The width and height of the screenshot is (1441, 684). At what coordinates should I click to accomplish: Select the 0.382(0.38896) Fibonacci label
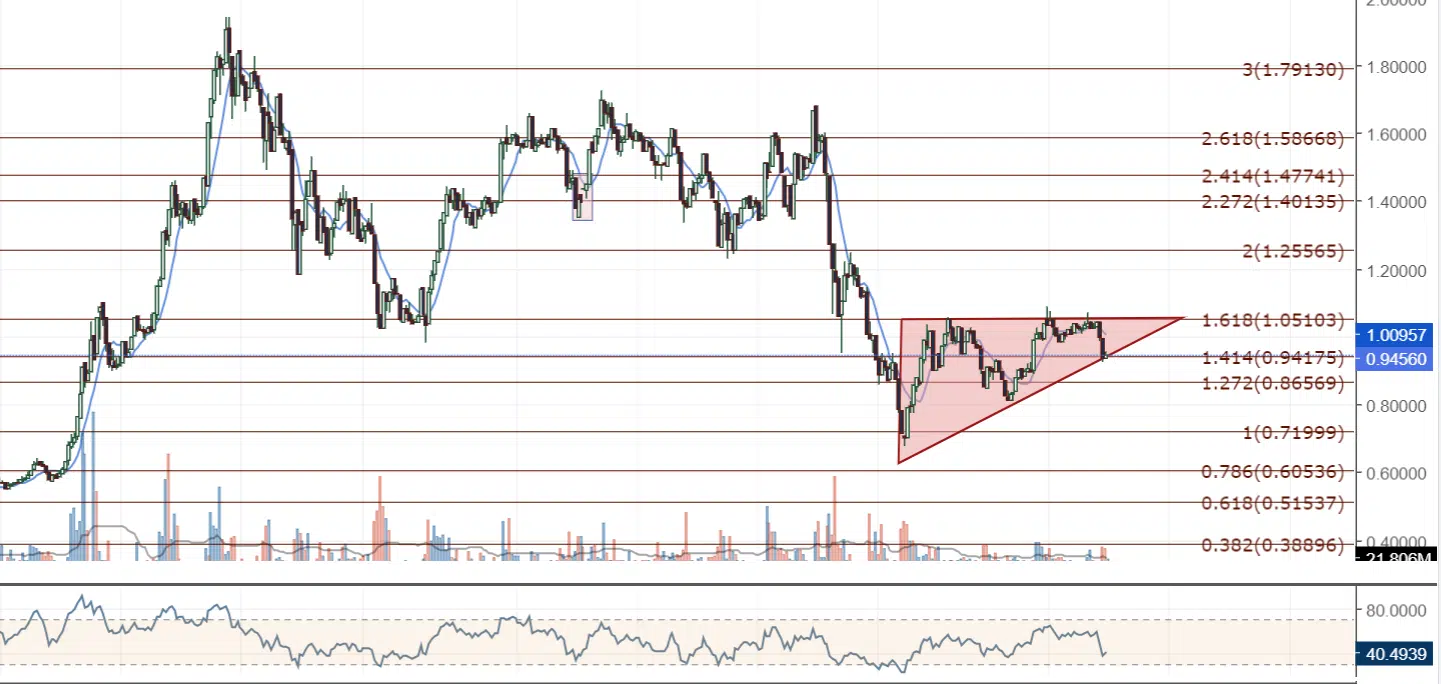coord(1273,545)
